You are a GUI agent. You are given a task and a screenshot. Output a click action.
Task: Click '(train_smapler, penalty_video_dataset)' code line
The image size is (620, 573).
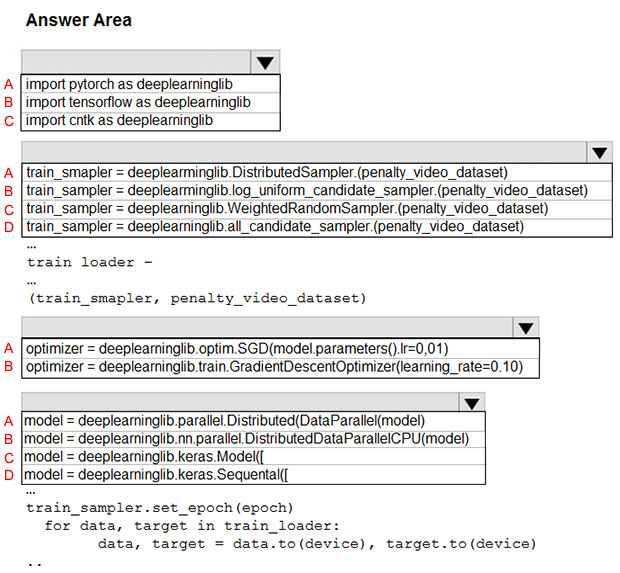(x=197, y=298)
